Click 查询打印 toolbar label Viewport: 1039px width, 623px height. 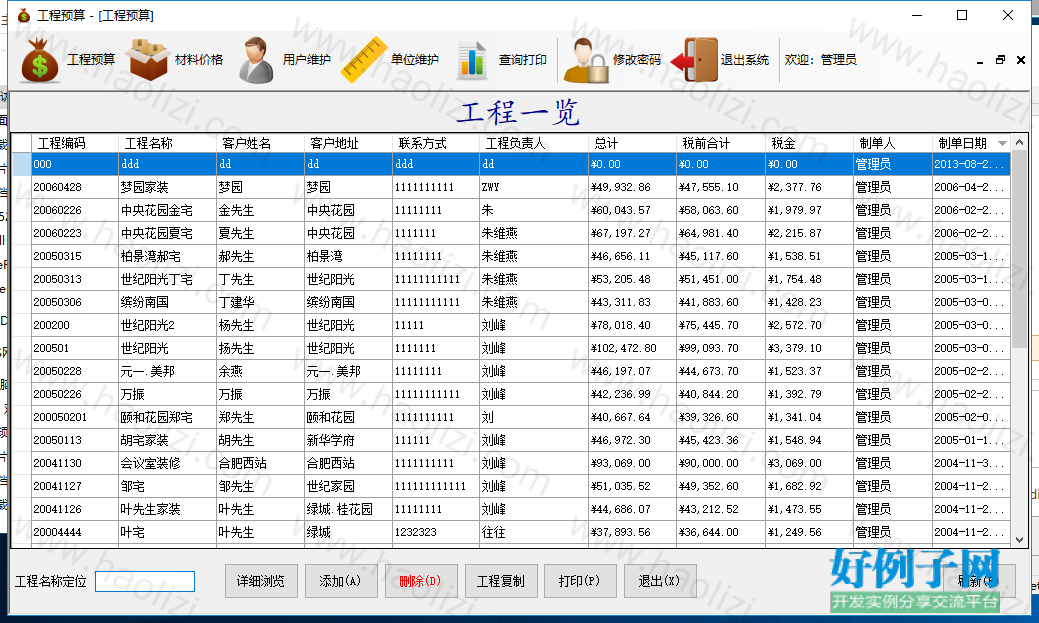click(x=523, y=60)
